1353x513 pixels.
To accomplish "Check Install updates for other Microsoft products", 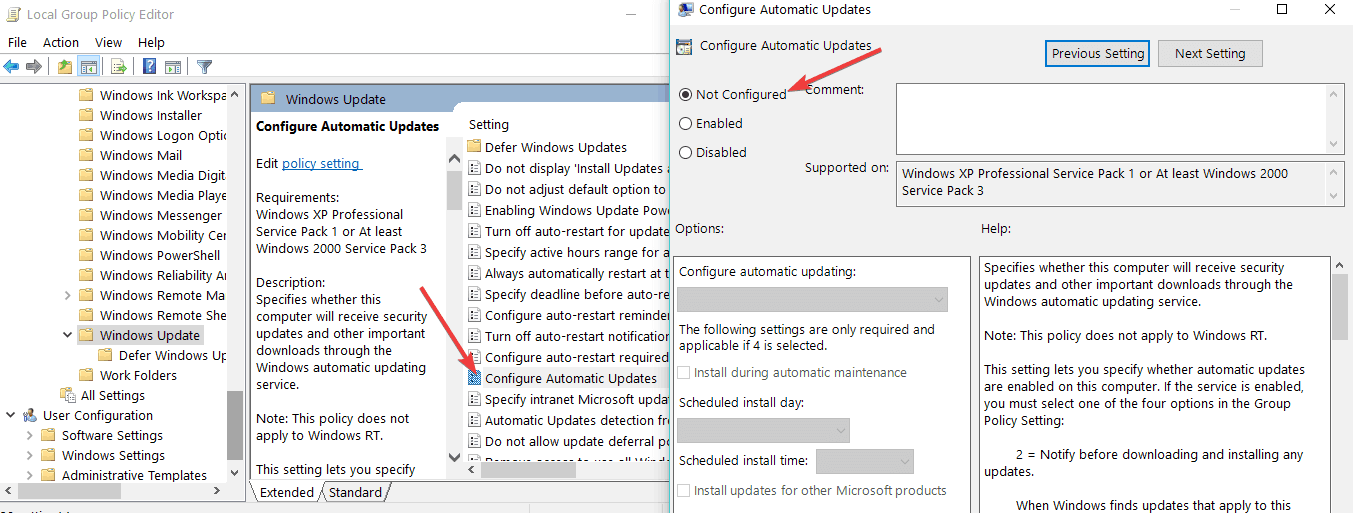I will pyautogui.click(x=684, y=490).
